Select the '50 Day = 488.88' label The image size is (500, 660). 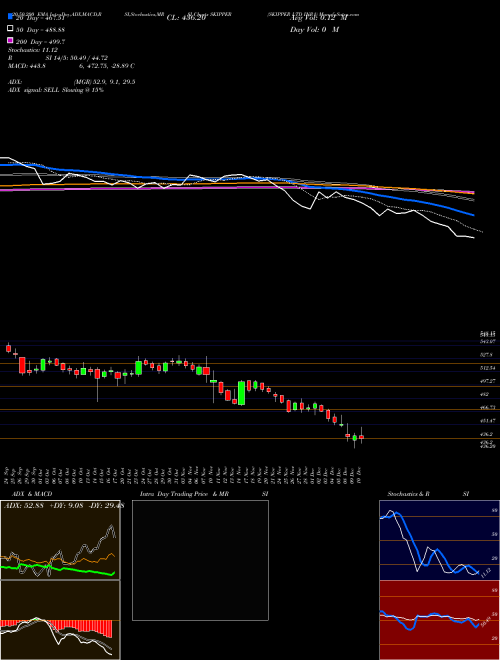click(x=40, y=30)
